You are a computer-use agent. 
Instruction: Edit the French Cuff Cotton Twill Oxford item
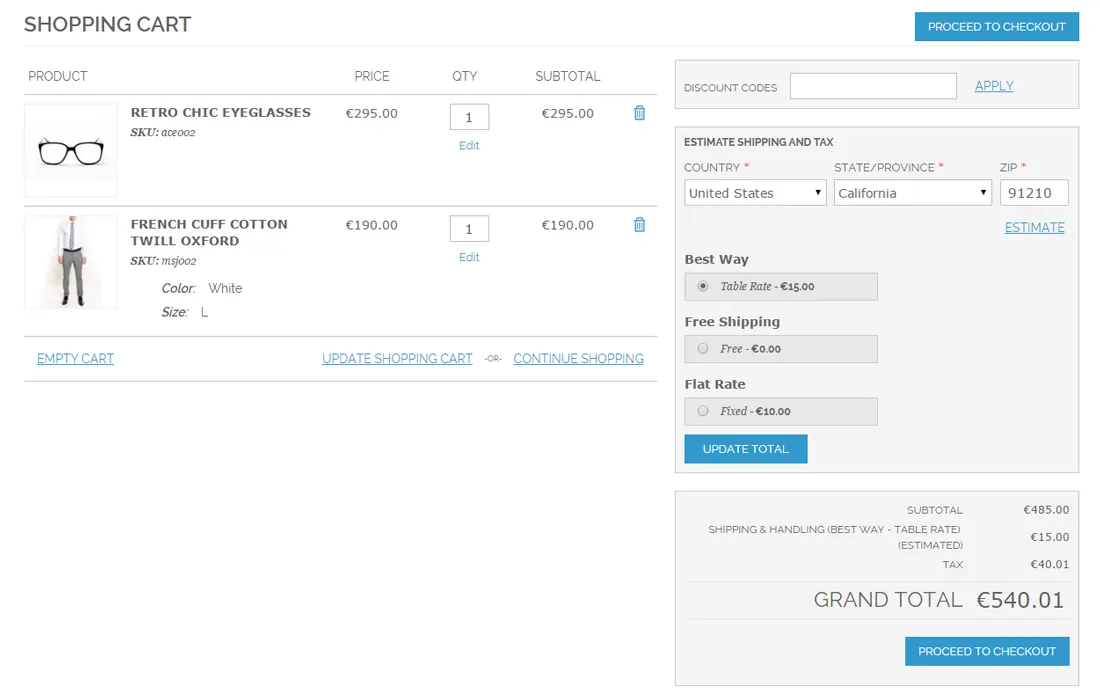click(469, 257)
